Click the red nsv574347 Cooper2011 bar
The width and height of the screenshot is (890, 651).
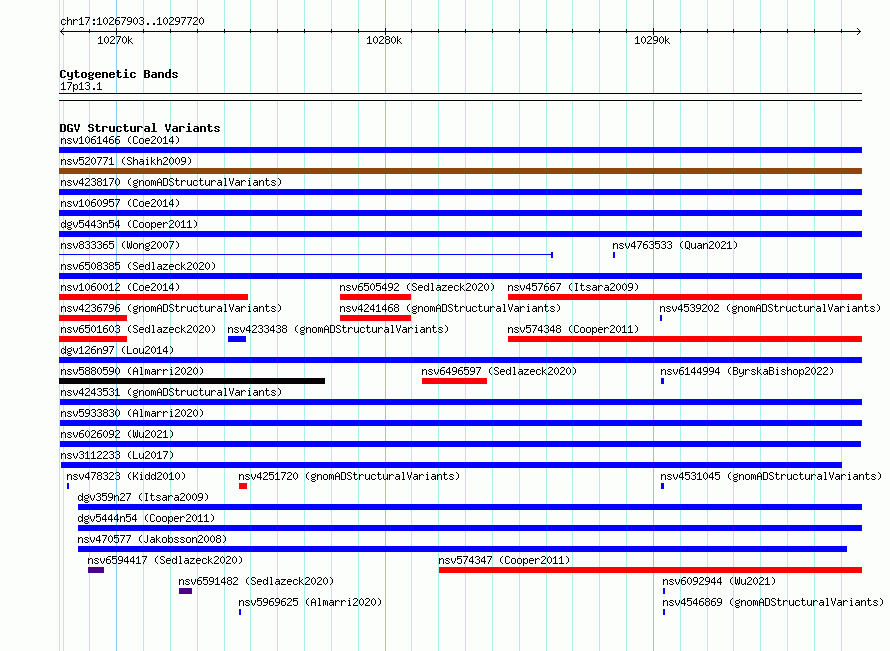(x=650, y=570)
